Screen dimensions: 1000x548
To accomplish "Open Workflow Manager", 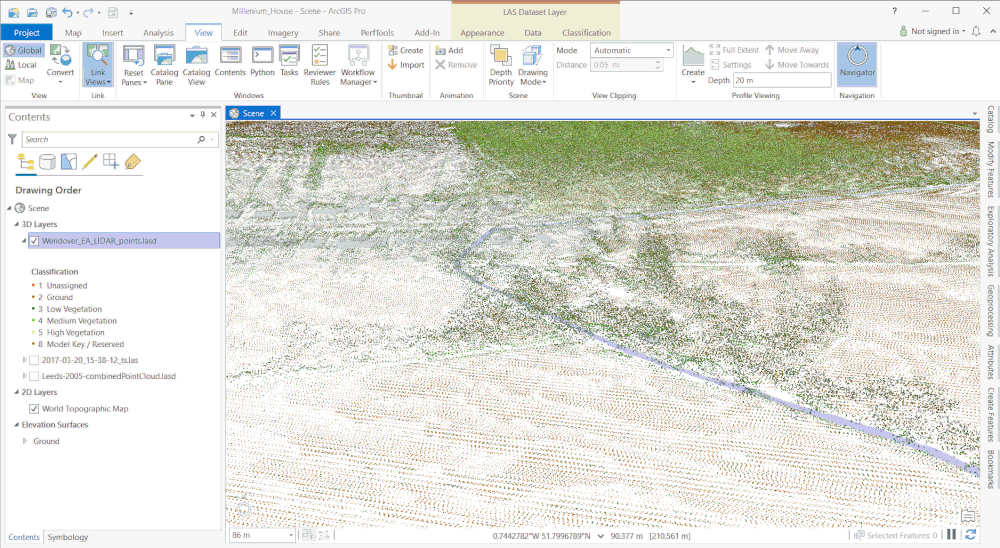I will (358, 65).
